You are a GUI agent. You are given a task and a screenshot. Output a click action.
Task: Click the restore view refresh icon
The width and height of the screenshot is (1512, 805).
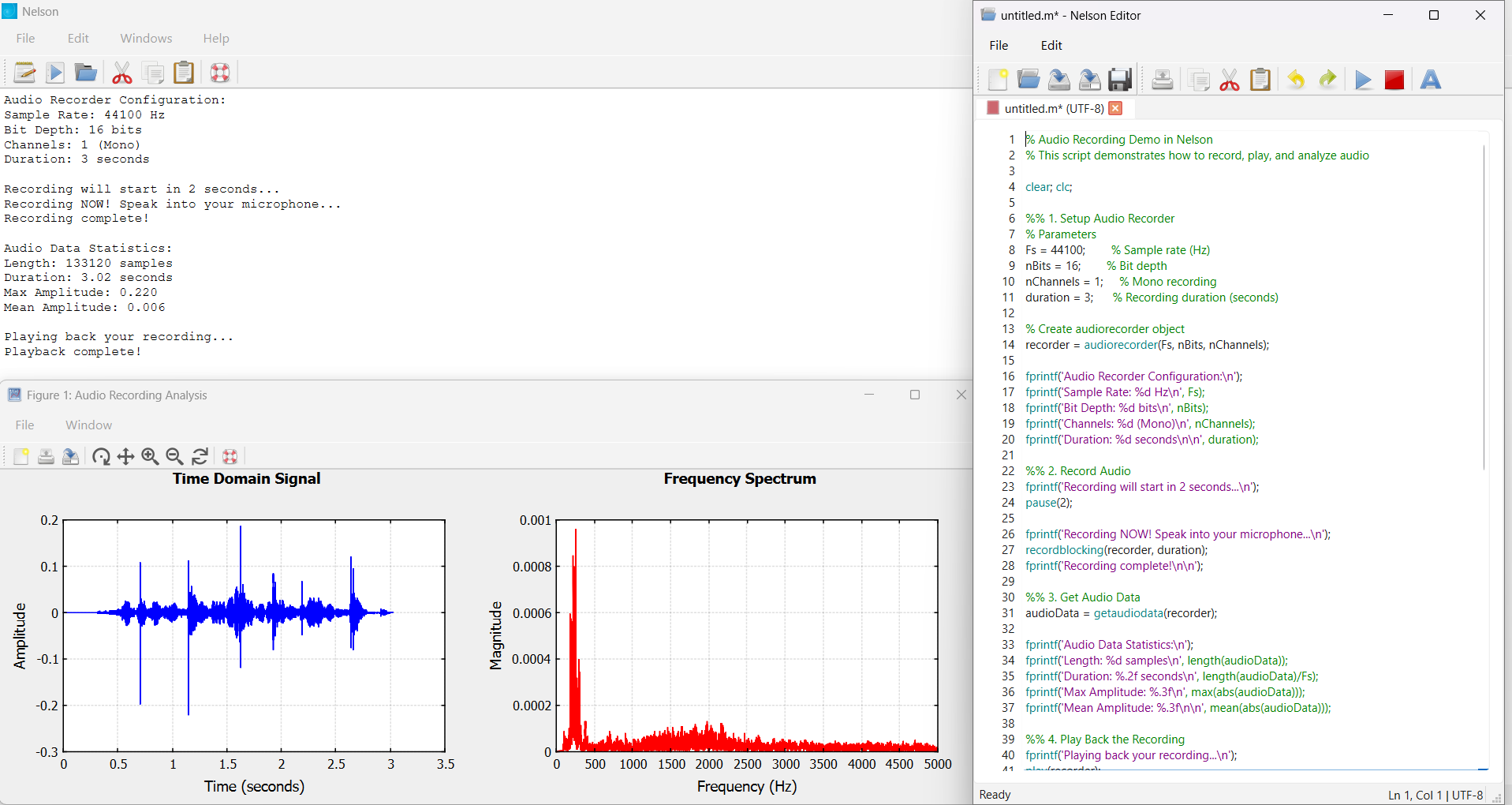[x=200, y=456]
